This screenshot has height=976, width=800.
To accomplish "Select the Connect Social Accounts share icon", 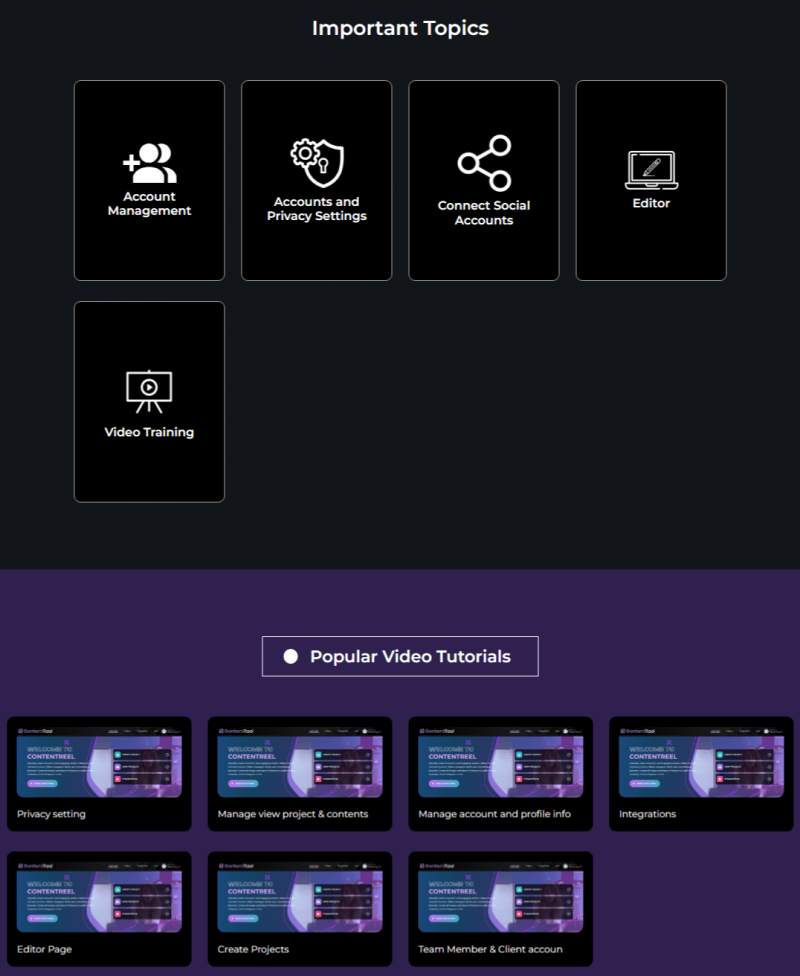I will [x=483, y=163].
